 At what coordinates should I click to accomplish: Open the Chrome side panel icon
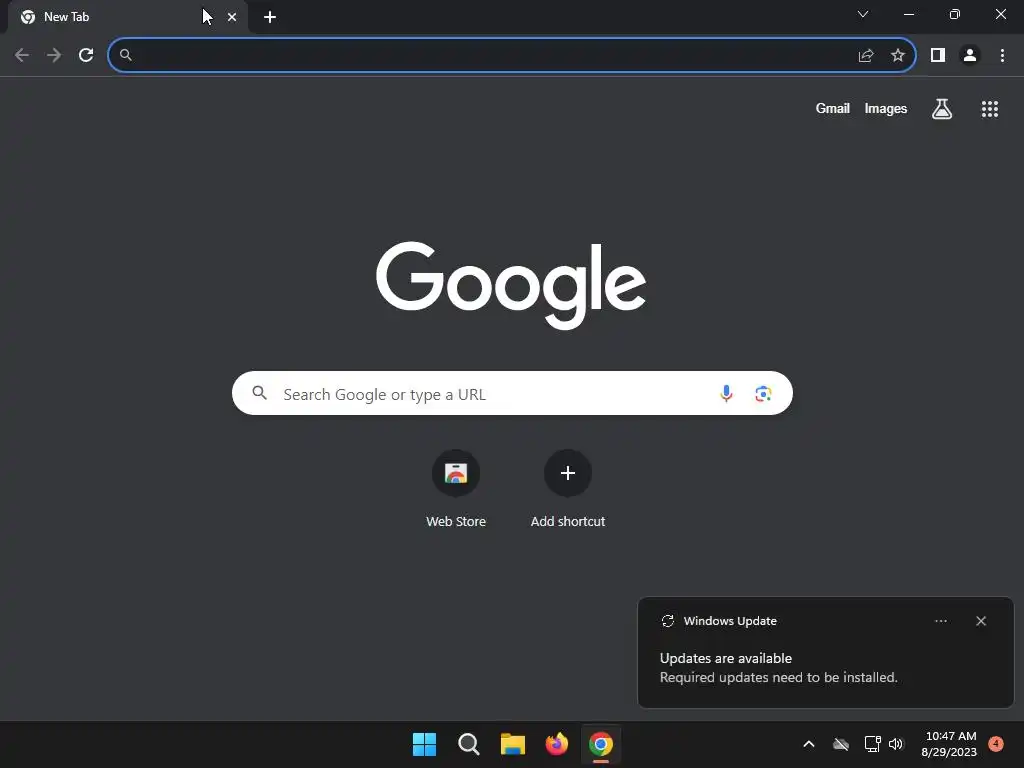pos(938,56)
